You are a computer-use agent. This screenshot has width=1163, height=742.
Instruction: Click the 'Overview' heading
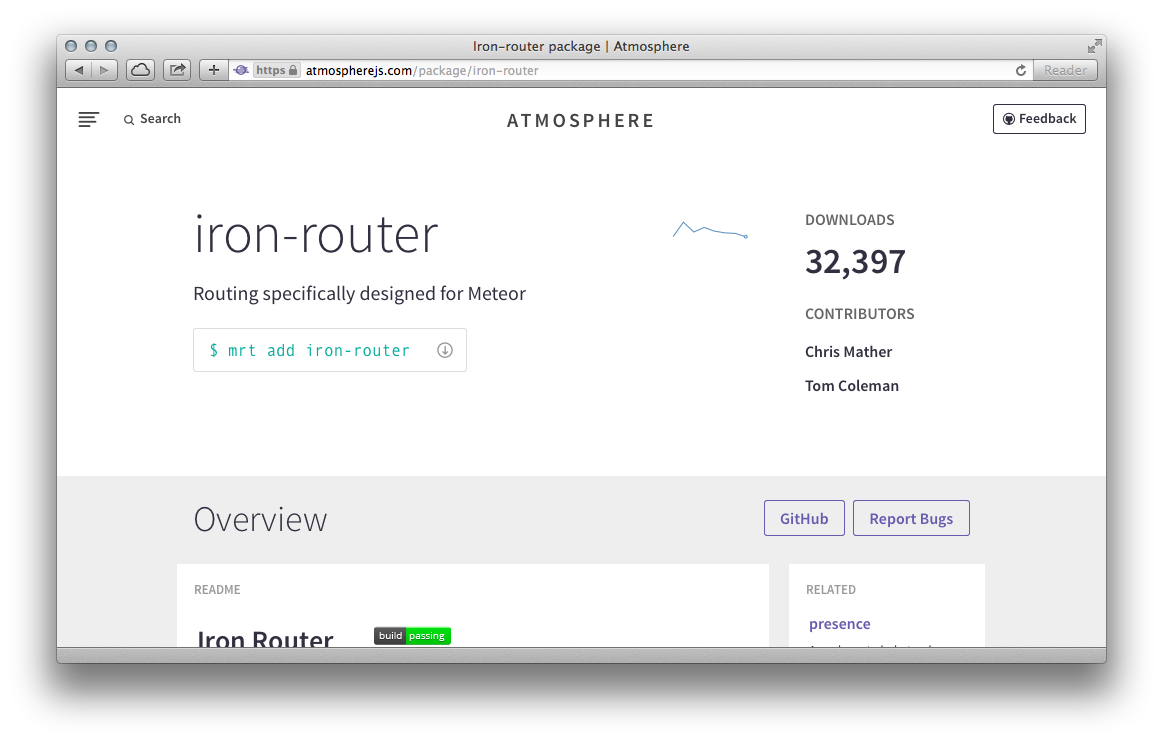(x=260, y=519)
